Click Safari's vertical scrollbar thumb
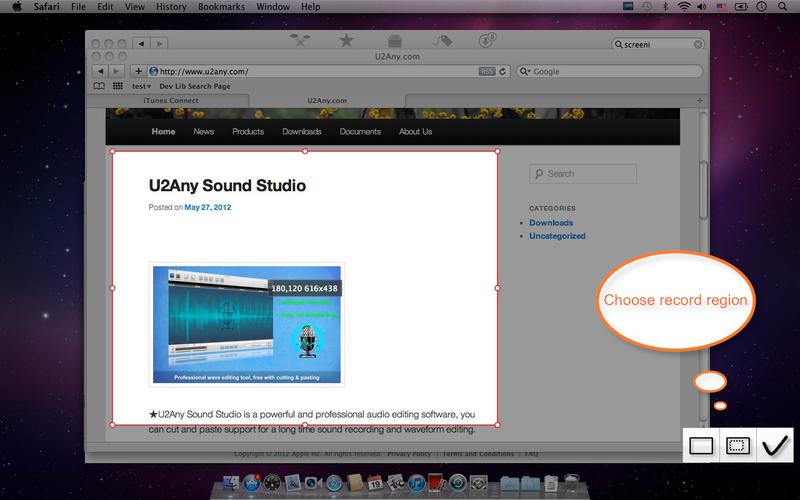Viewport: 800px width, 500px height. [703, 190]
